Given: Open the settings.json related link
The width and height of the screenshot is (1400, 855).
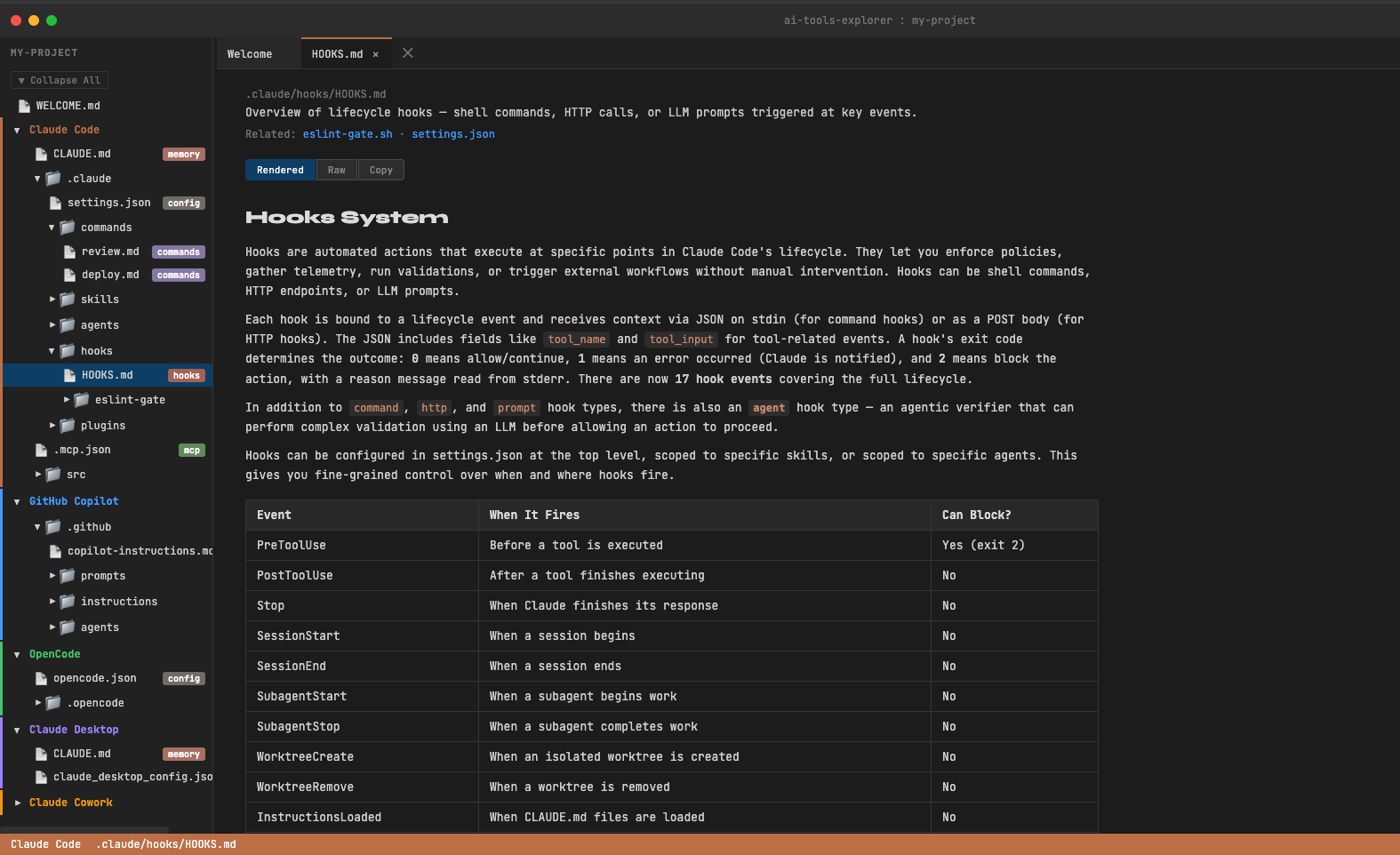Looking at the screenshot, I should 453,134.
